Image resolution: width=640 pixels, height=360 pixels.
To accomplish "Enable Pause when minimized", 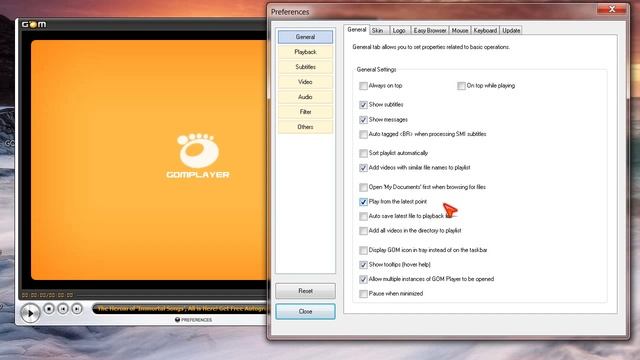I will tap(363, 293).
